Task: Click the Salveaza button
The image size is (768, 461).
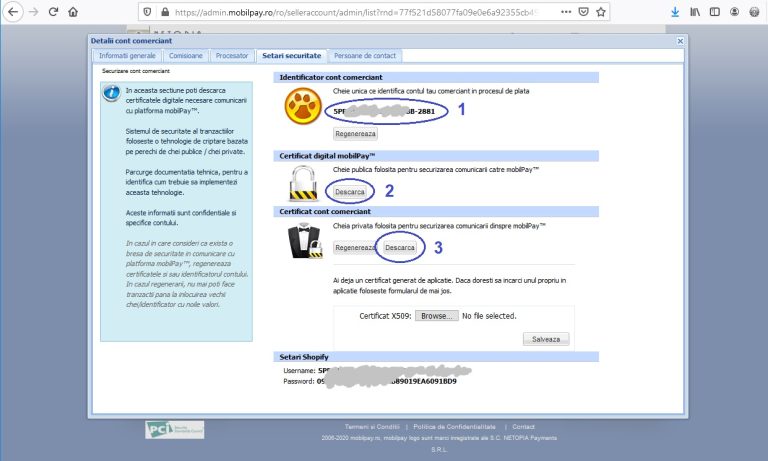Action: pyautogui.click(x=546, y=339)
